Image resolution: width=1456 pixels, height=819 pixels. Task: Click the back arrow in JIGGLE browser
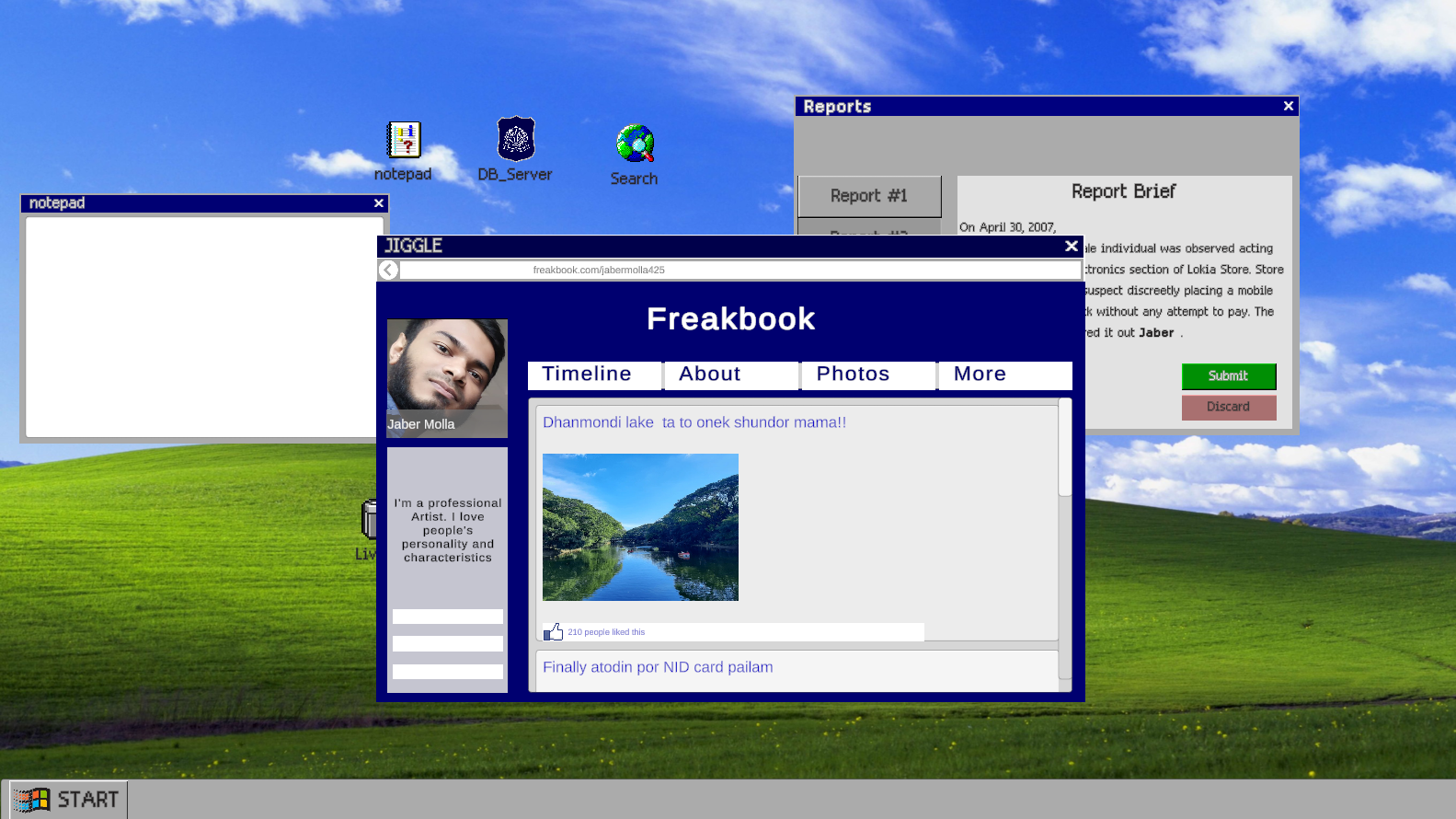[x=388, y=270]
